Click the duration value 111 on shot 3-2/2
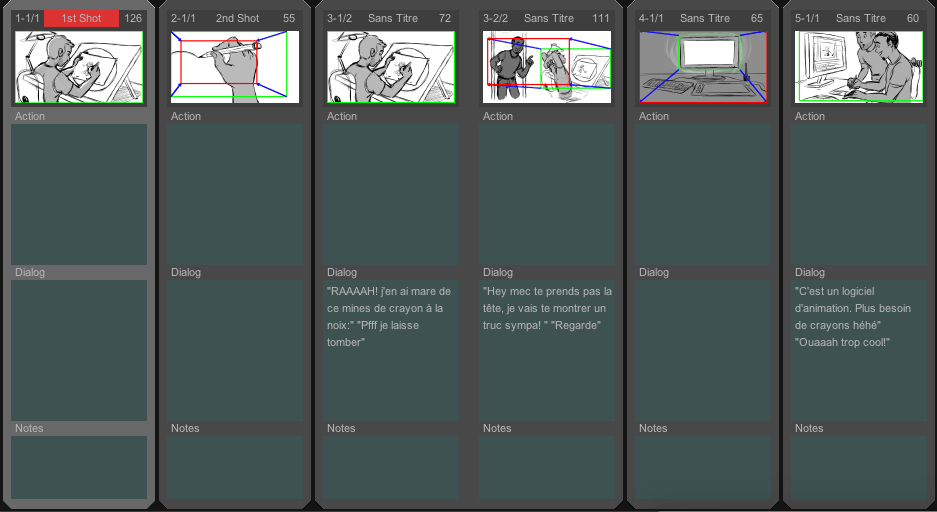 click(601, 19)
